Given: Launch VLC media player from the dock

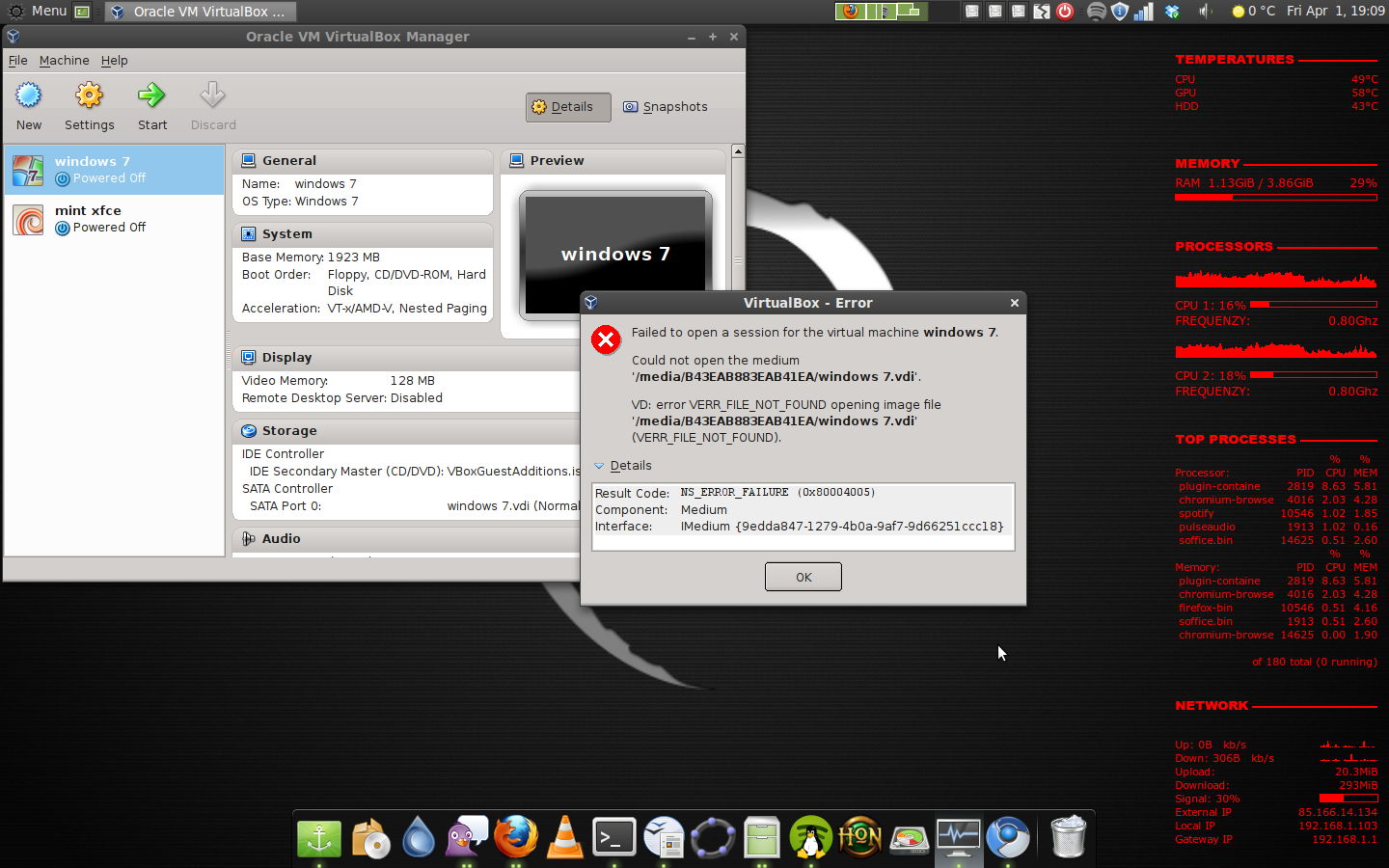Looking at the screenshot, I should [x=565, y=836].
